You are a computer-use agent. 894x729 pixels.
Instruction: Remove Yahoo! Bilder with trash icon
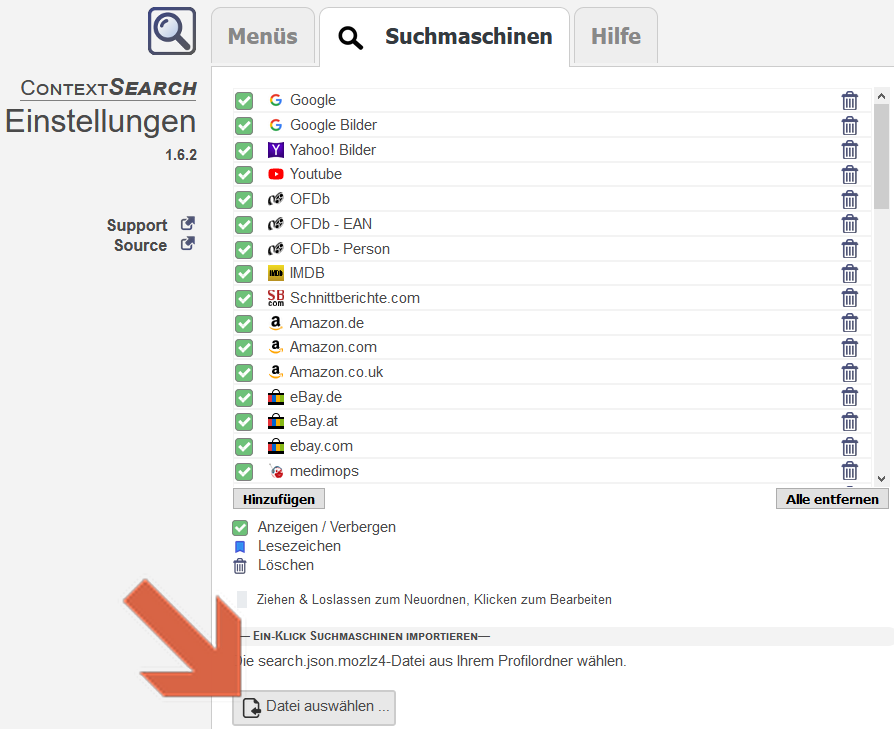click(x=850, y=150)
